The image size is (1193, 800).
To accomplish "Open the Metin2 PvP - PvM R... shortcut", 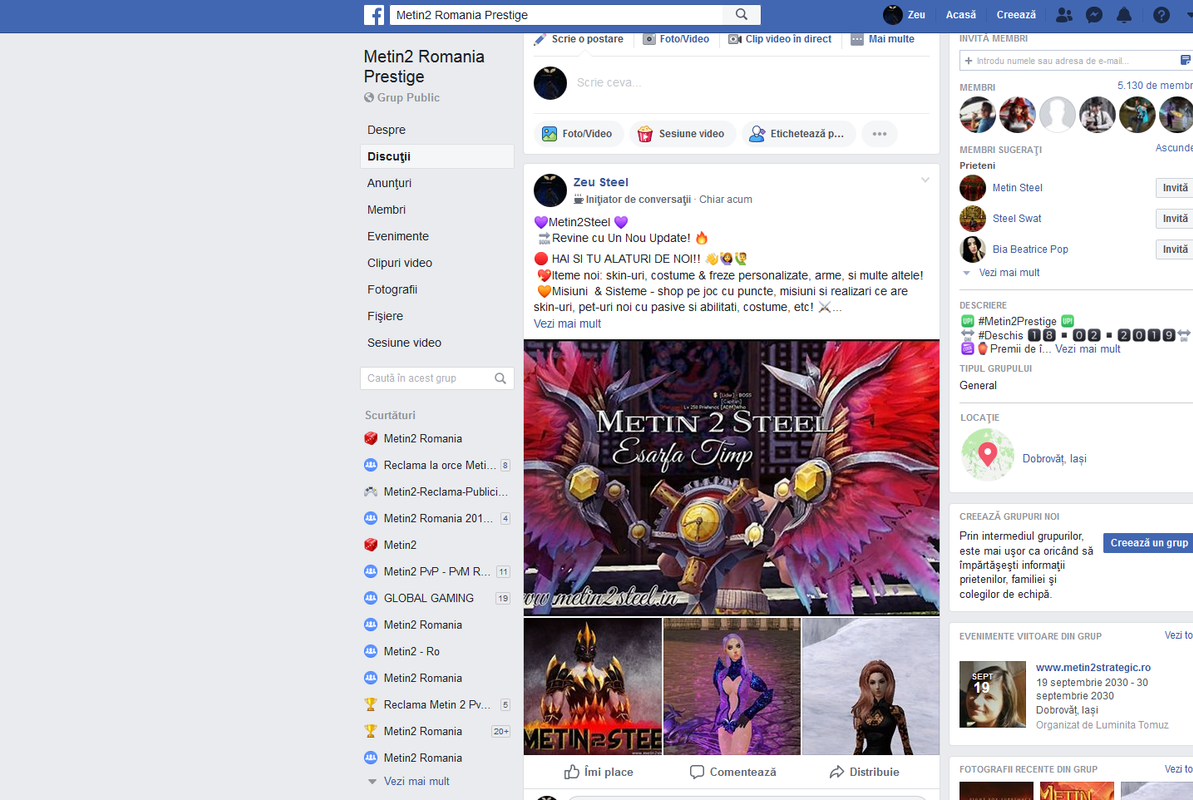I will (x=437, y=572).
